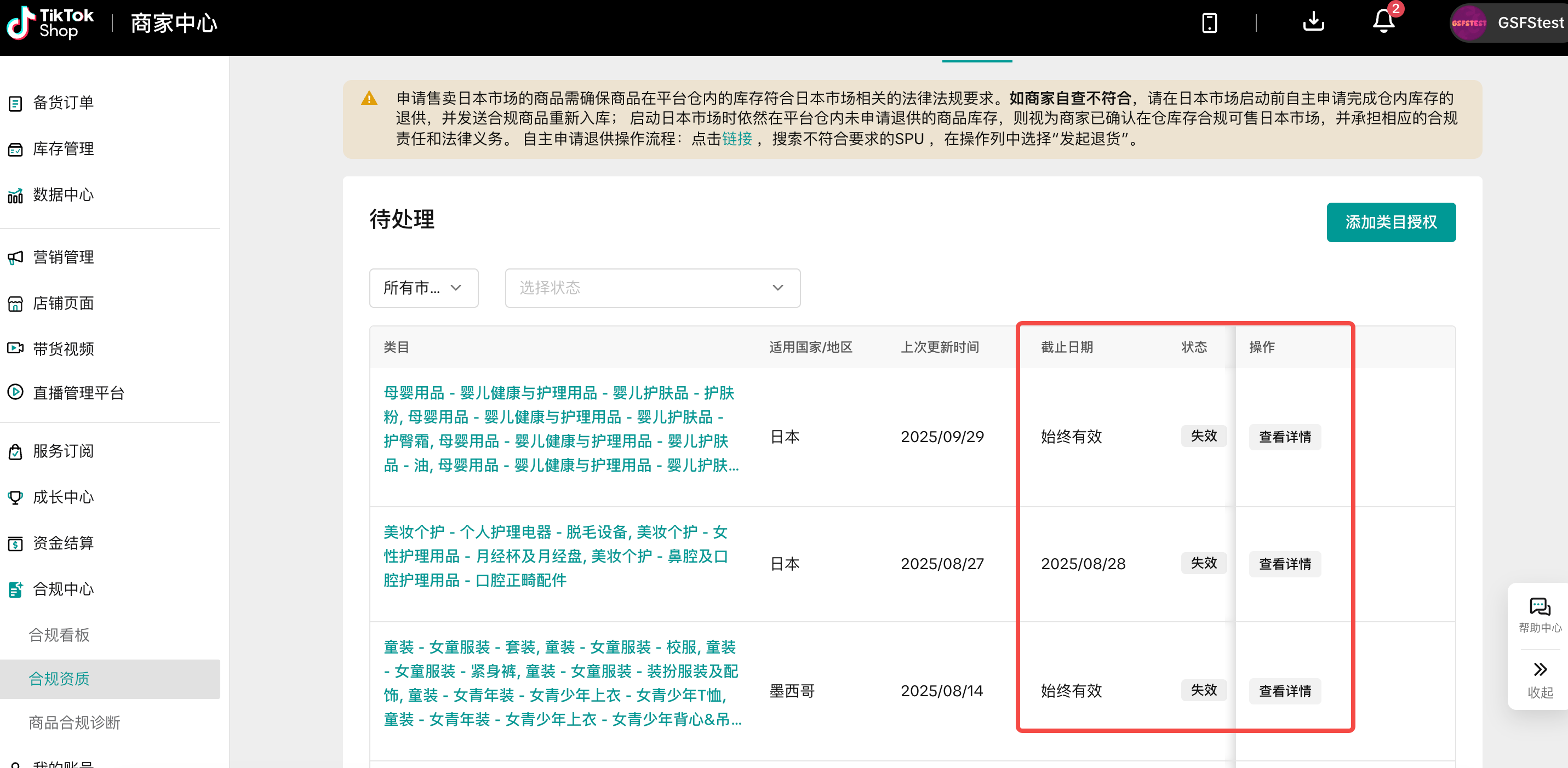This screenshot has height=768, width=1568.
Task: Select 商品合规诊断 submenu item
Action: pyautogui.click(x=75, y=723)
